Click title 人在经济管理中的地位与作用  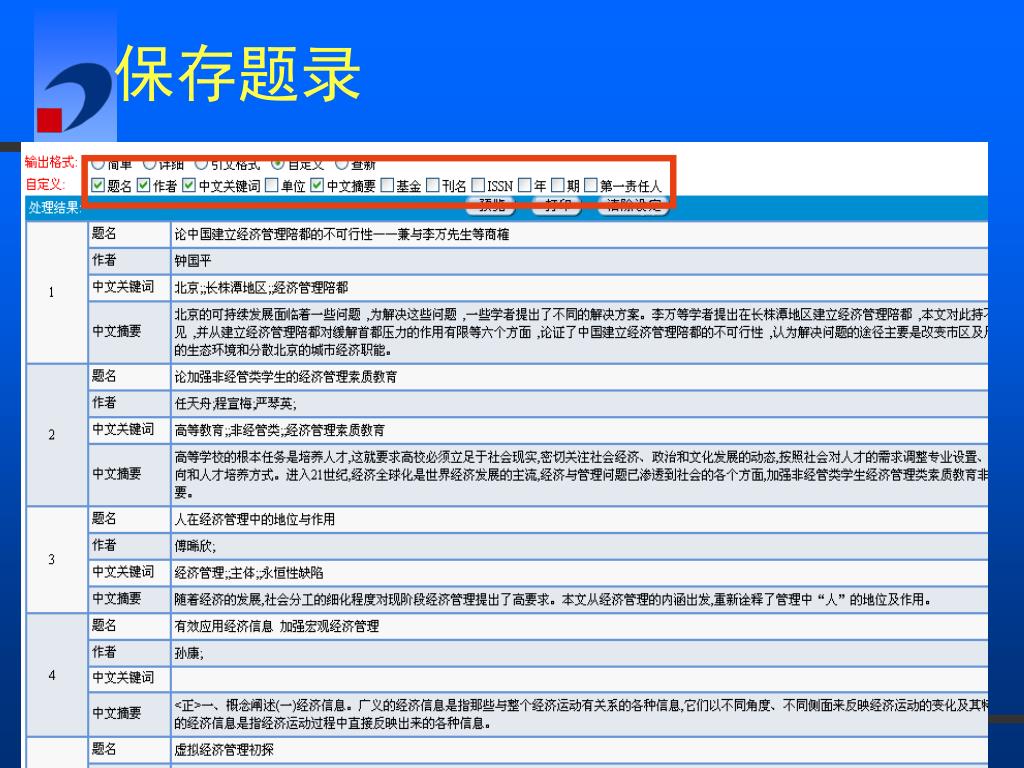255,519
